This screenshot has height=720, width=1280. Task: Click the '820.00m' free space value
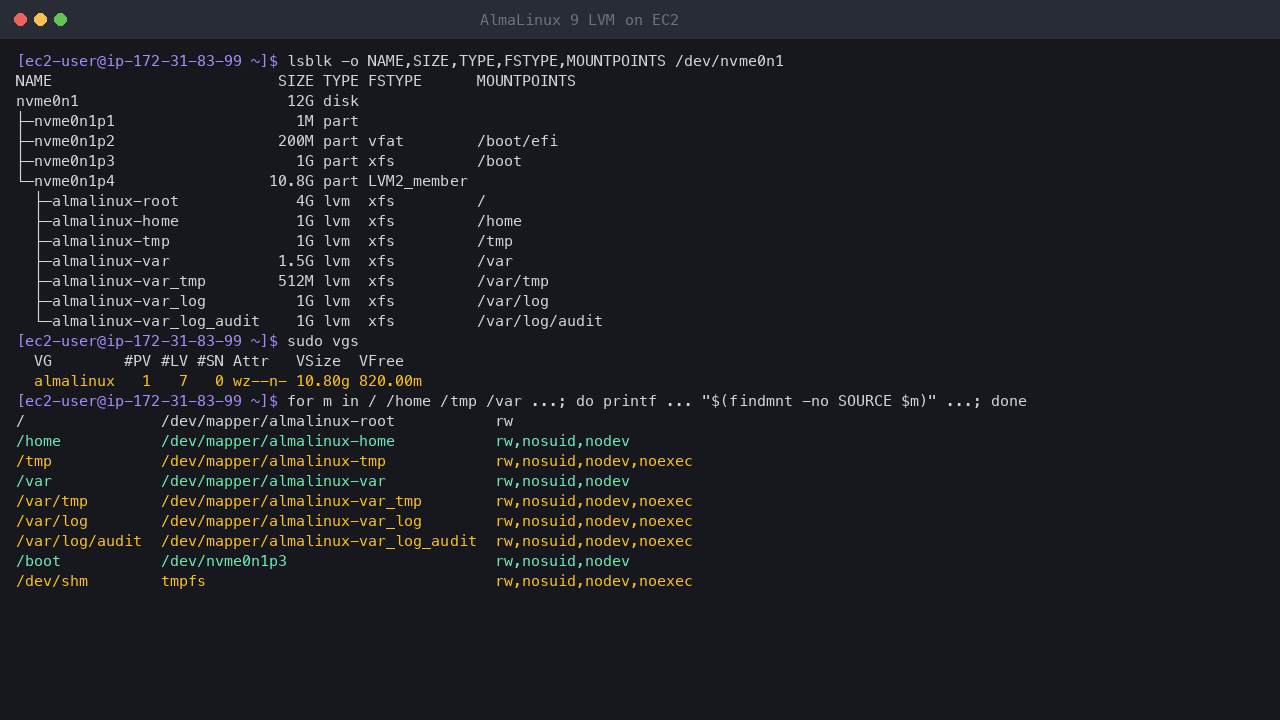(x=390, y=381)
